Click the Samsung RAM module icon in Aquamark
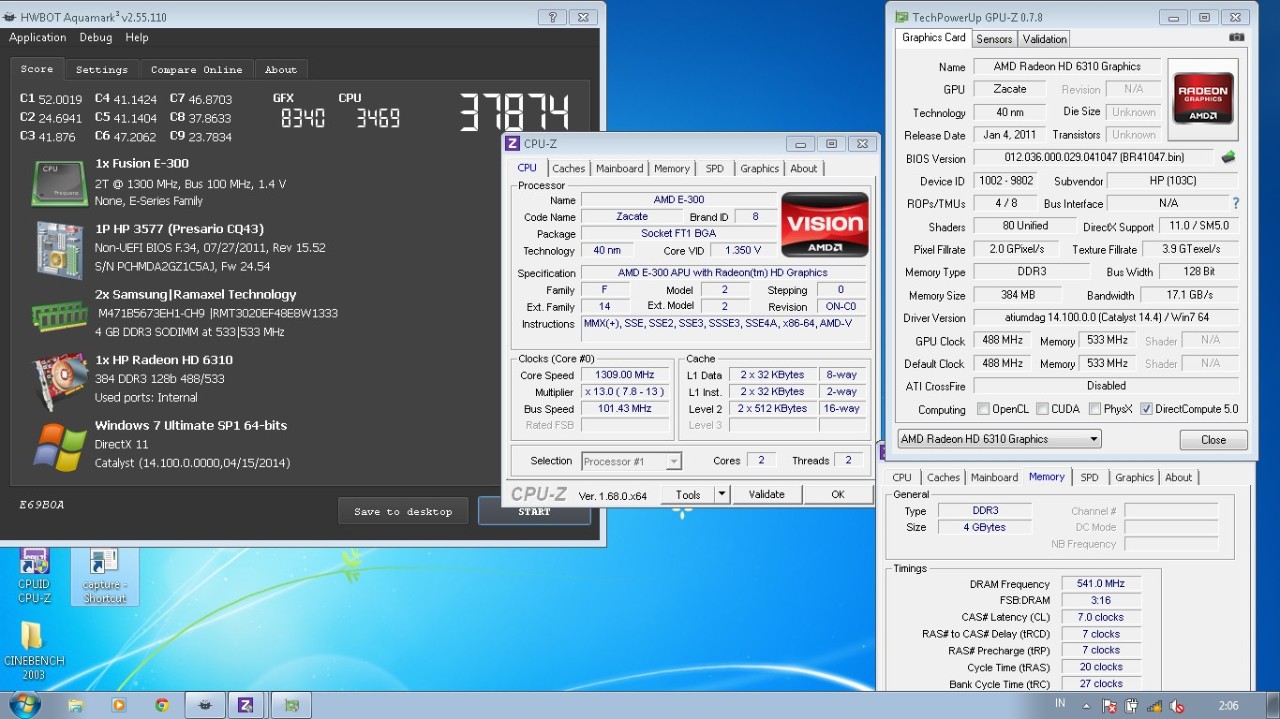The image size is (1280, 719). coord(59,315)
